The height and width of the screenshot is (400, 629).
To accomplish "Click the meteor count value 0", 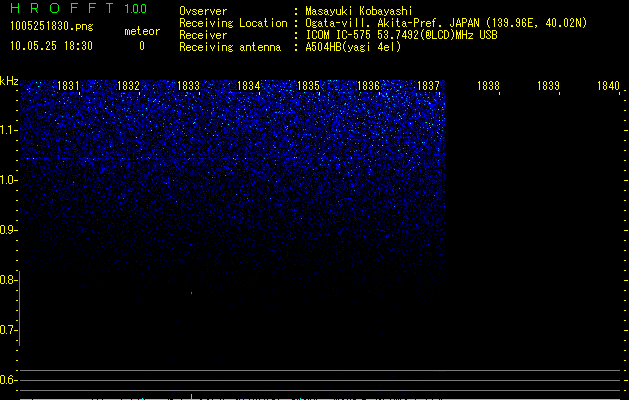I will pos(142,46).
